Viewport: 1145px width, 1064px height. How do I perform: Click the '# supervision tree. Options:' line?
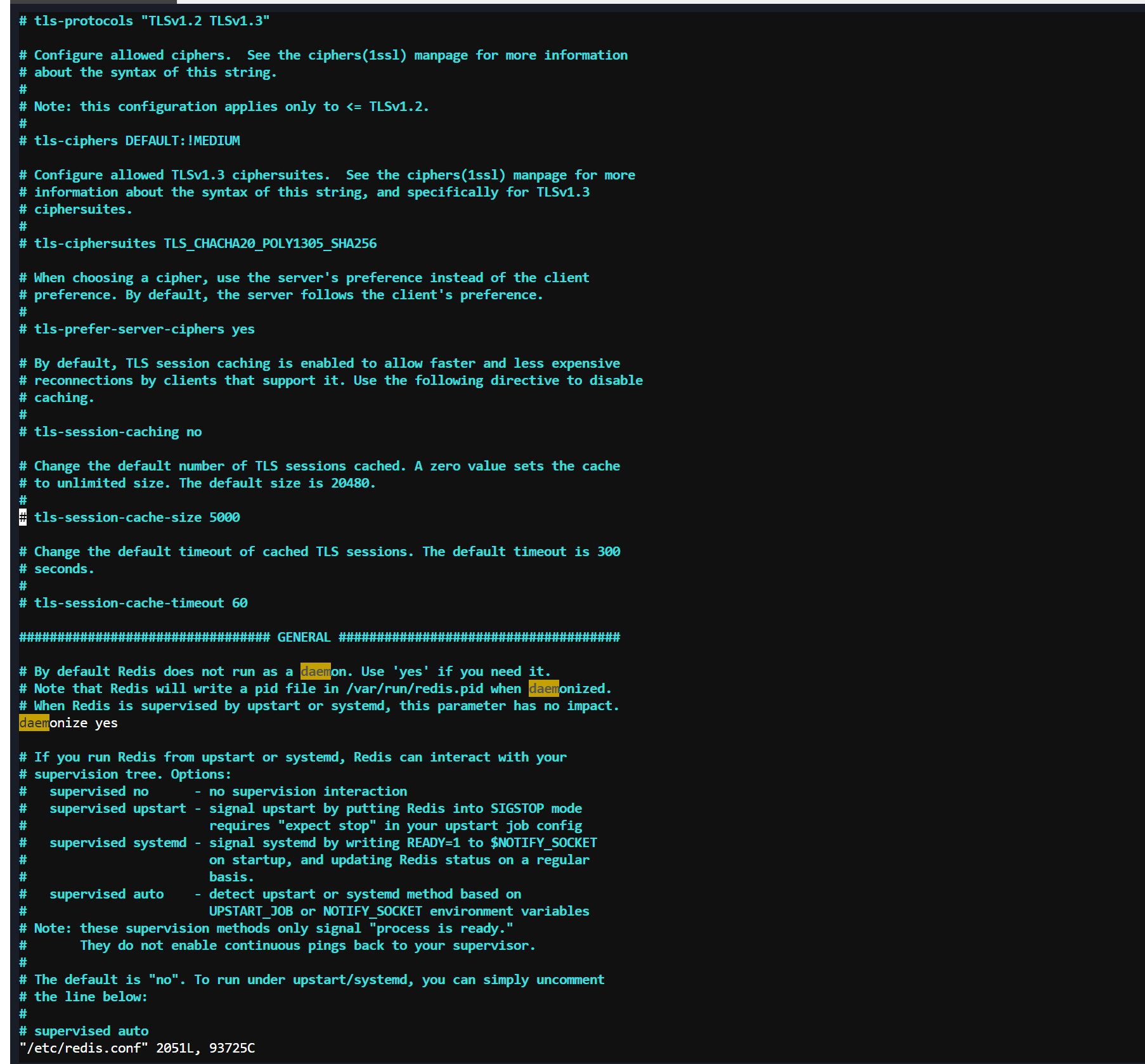click(126, 774)
